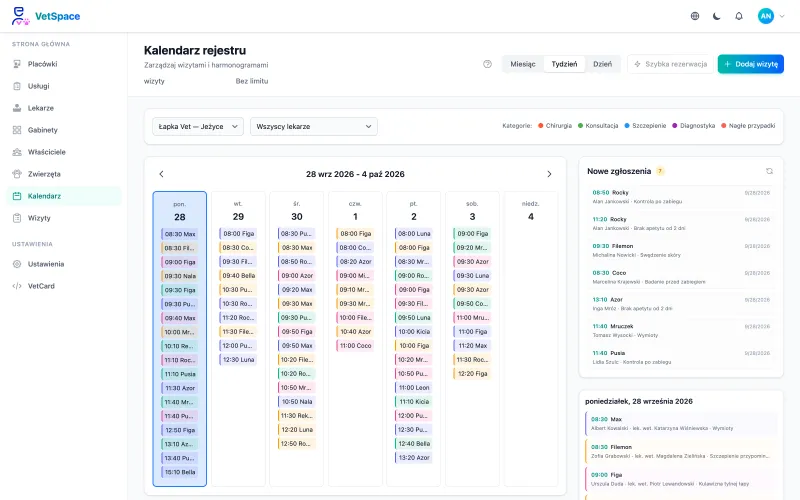The height and width of the screenshot is (500, 800).
Task: Open the Łapka Vet — Jeżyce clinic dropdown
Action: (198, 126)
